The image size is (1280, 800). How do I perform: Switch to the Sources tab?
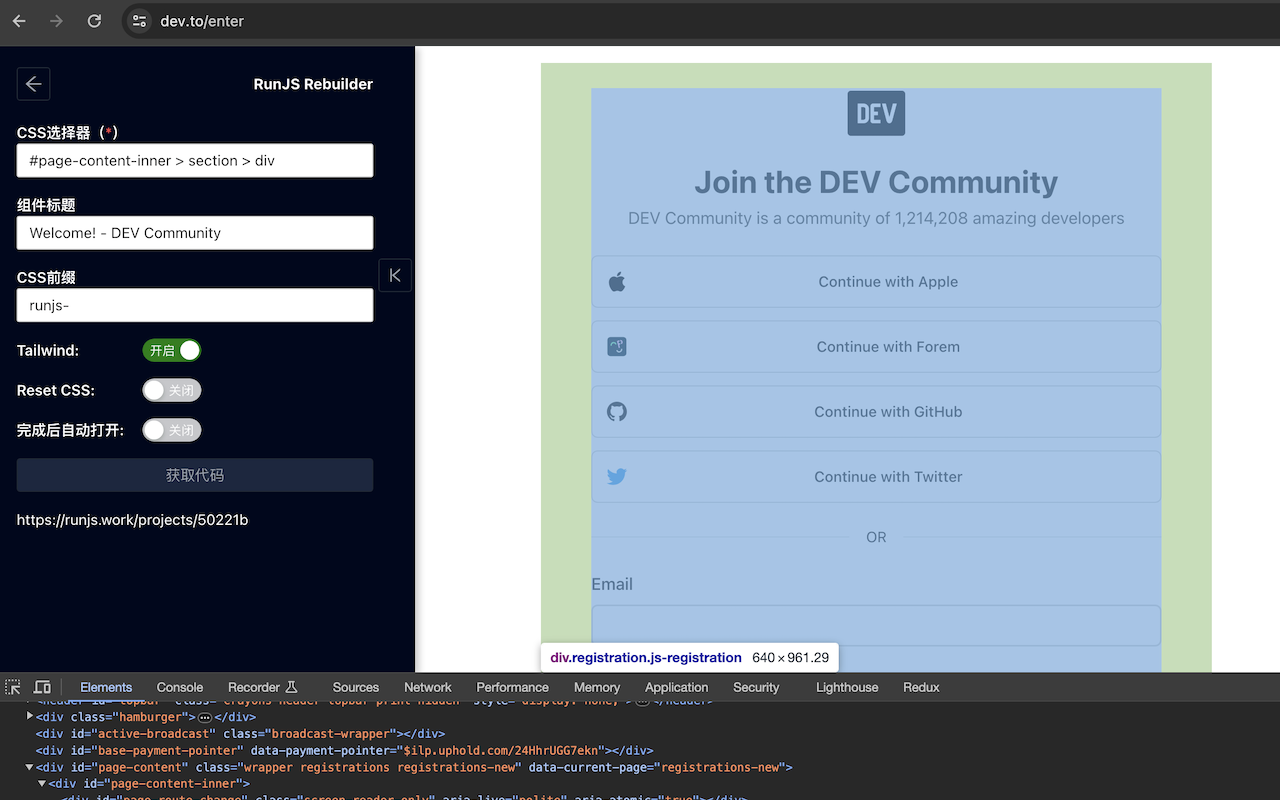point(356,687)
